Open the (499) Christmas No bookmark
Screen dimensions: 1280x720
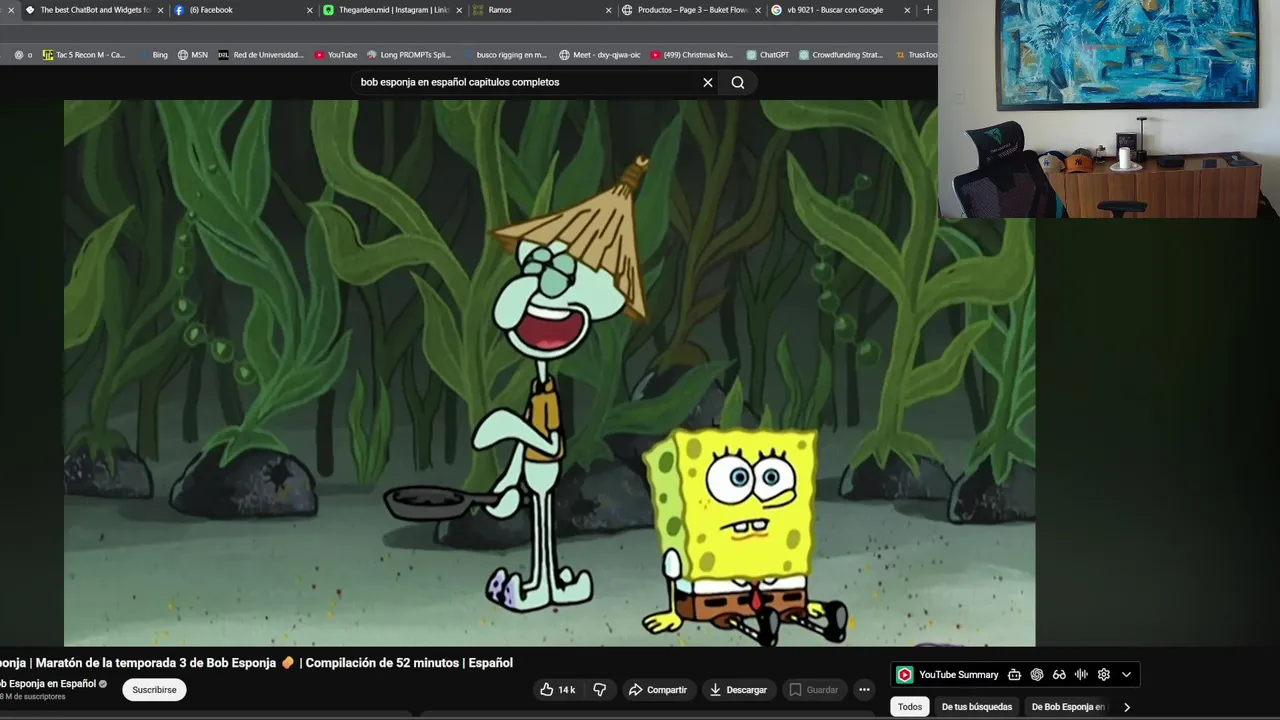point(691,55)
